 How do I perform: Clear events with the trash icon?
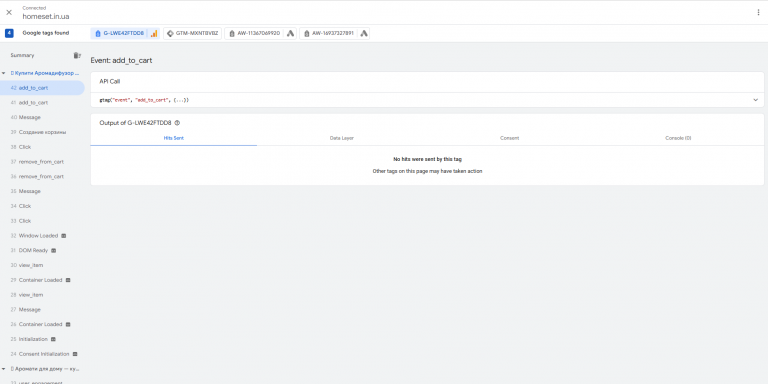tap(77, 55)
